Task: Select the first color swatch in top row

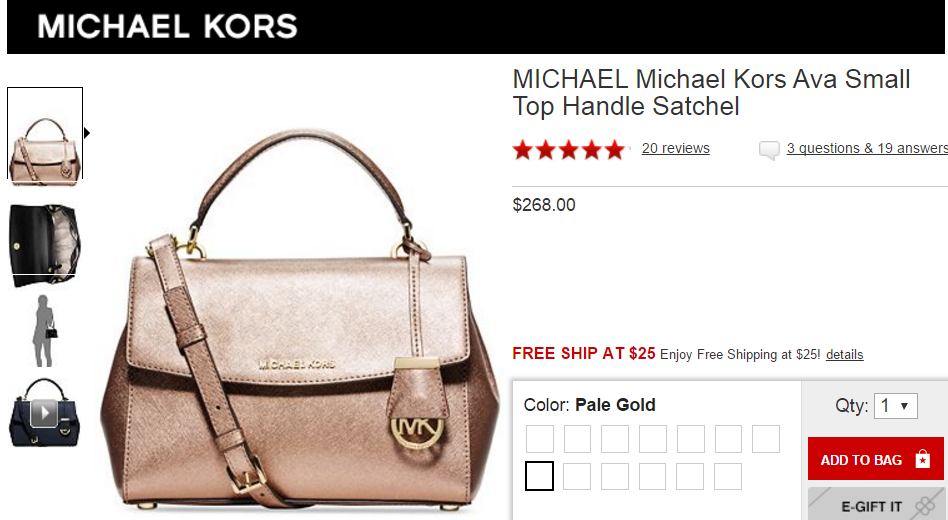Action: tap(540, 439)
